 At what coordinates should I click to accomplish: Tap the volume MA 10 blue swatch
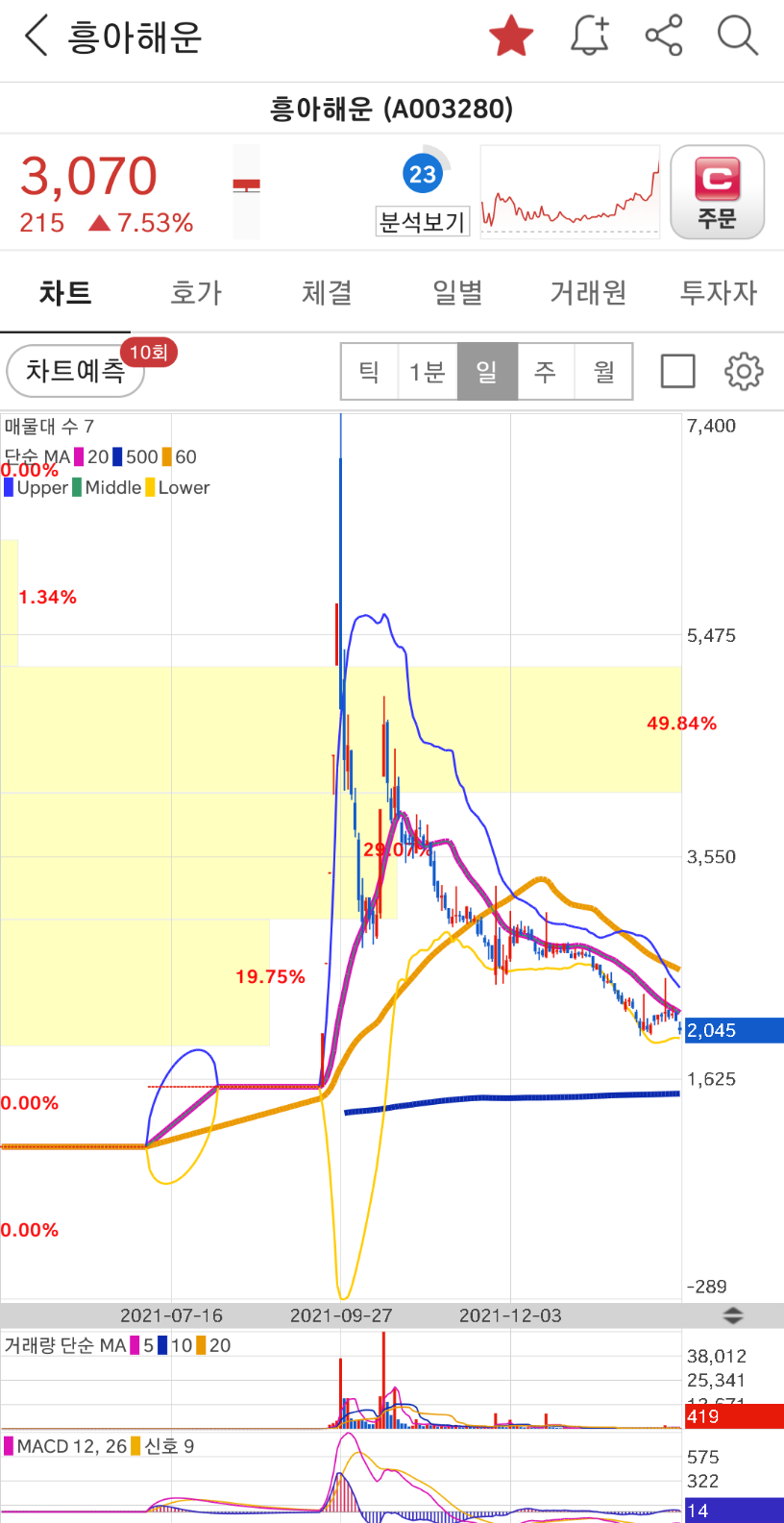(162, 1346)
